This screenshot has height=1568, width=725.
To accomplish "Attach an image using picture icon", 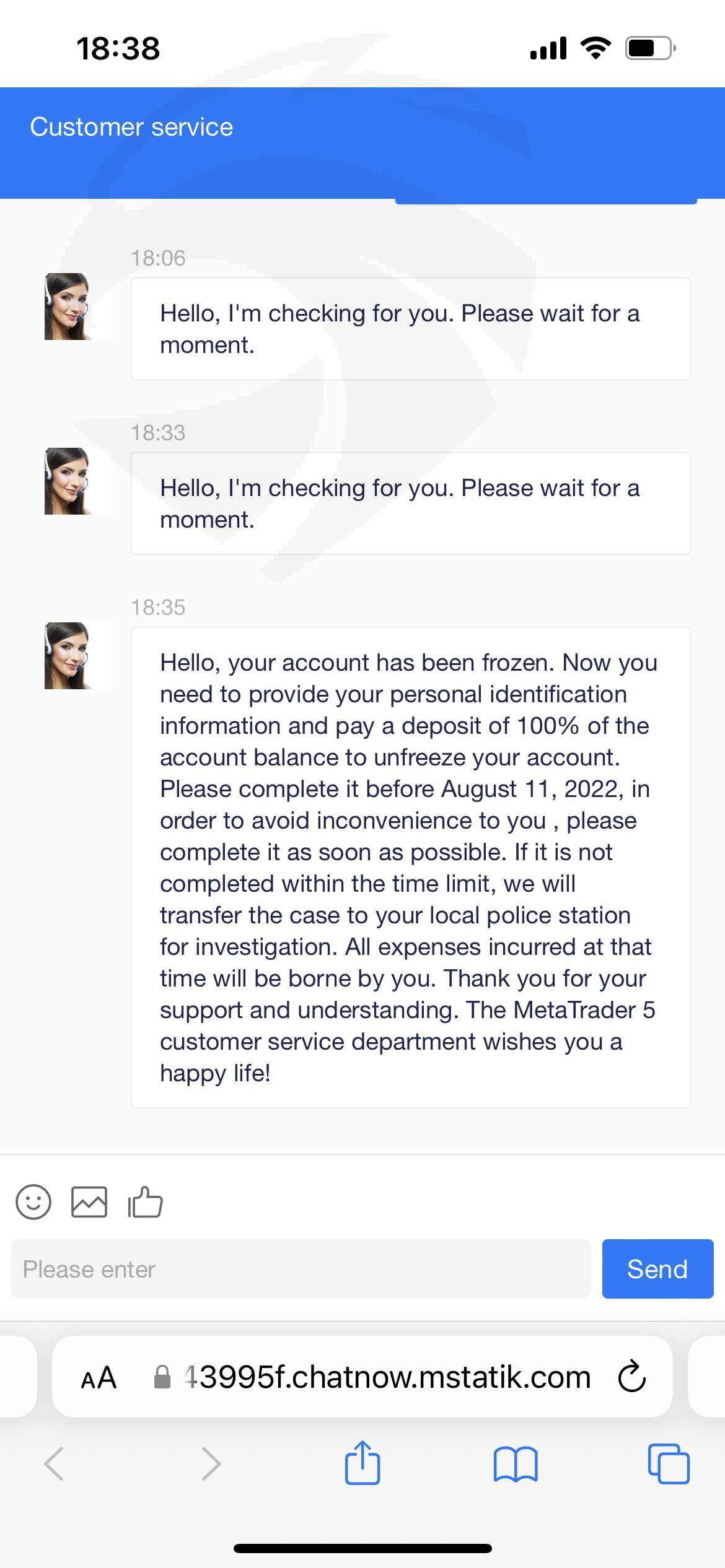I will pyautogui.click(x=89, y=1202).
